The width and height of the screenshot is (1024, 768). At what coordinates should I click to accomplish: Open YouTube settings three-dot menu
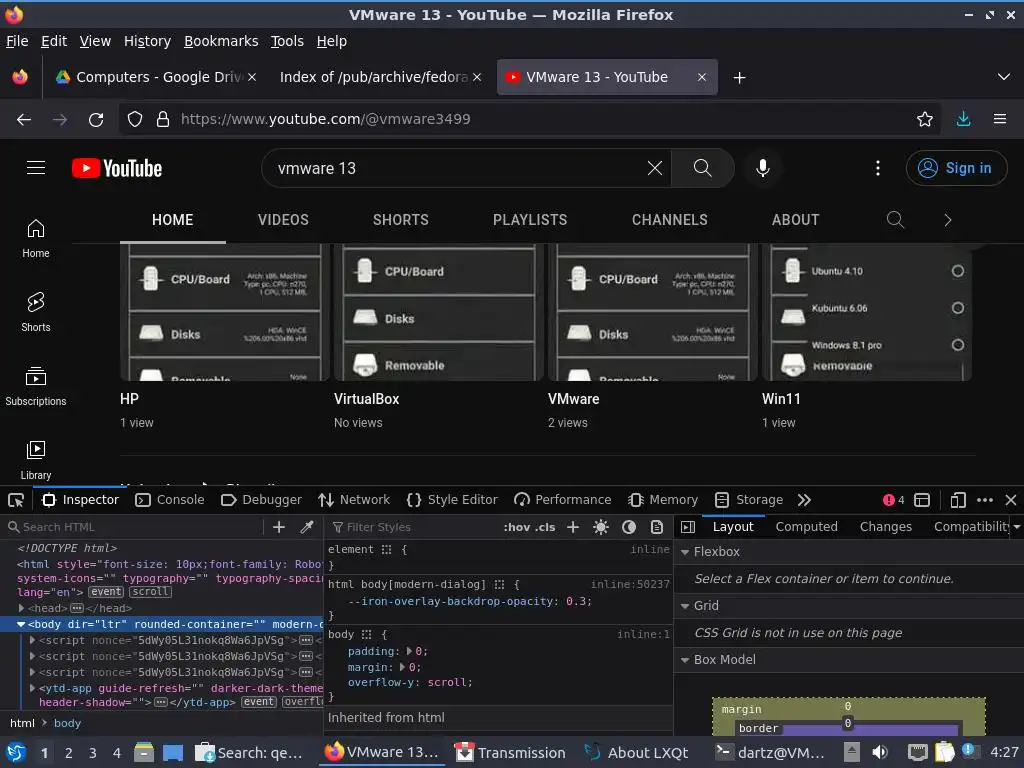pyautogui.click(x=878, y=168)
